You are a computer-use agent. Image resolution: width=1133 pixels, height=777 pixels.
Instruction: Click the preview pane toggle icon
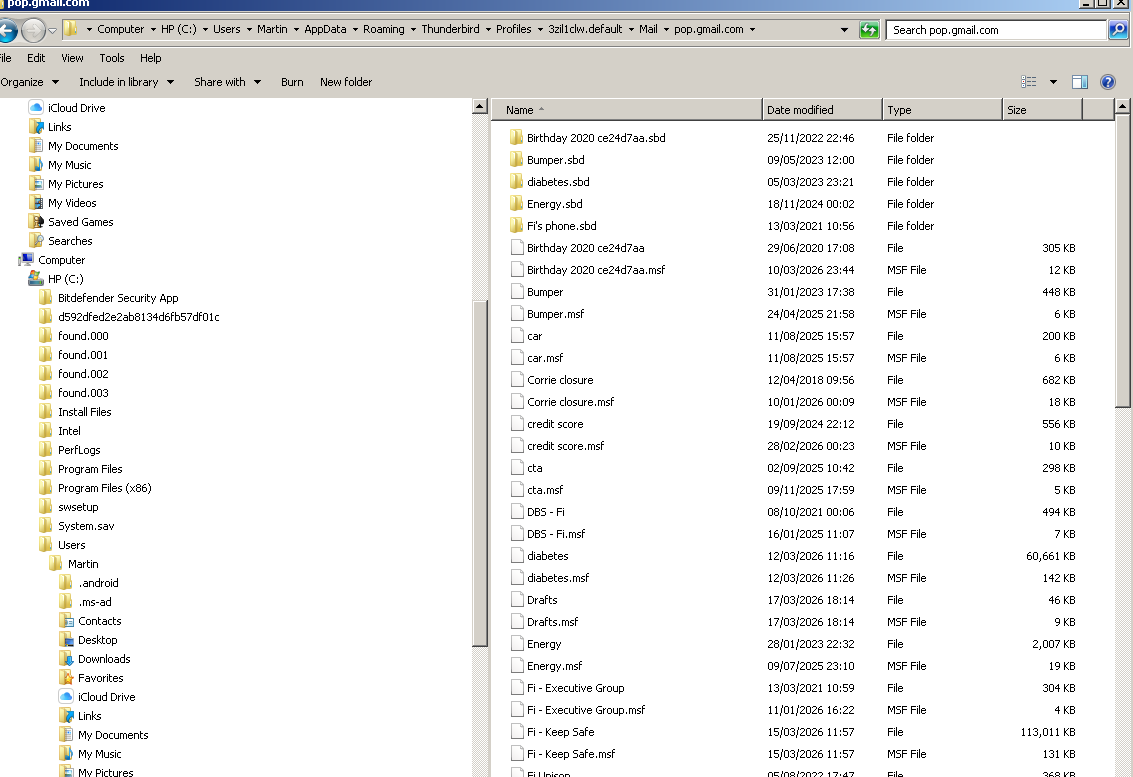[1080, 82]
